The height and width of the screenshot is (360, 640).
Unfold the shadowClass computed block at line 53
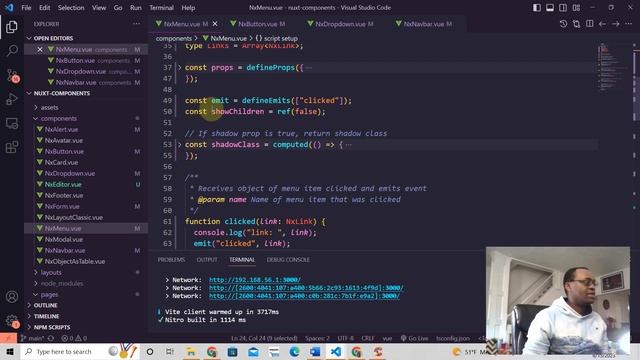click(x=179, y=144)
